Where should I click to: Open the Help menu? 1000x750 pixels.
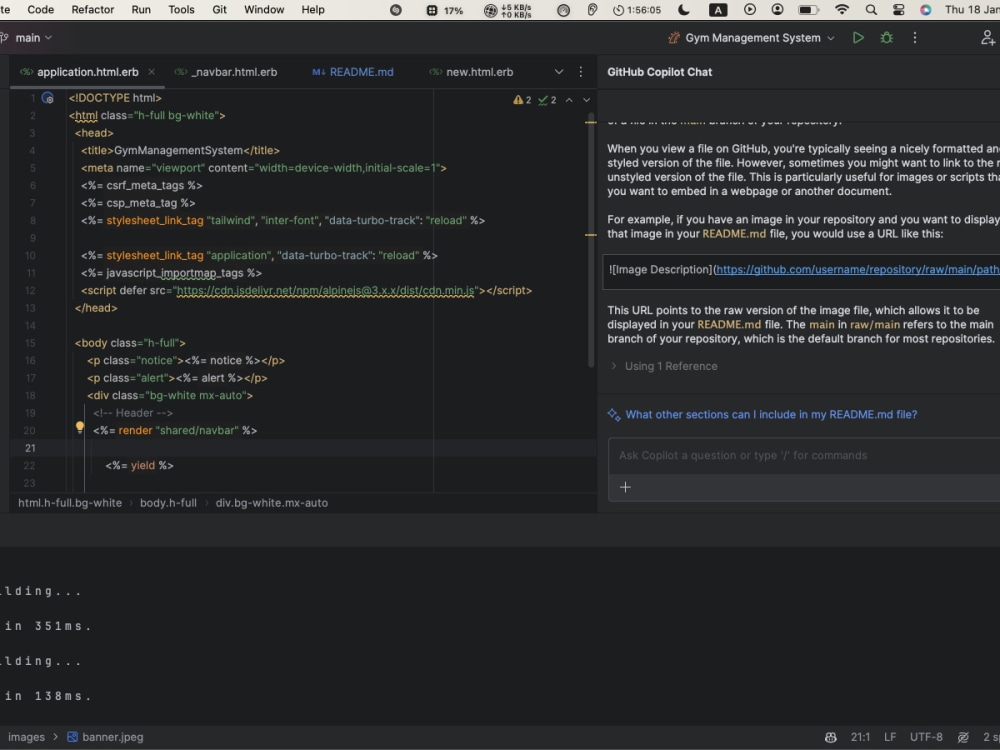coord(312,10)
